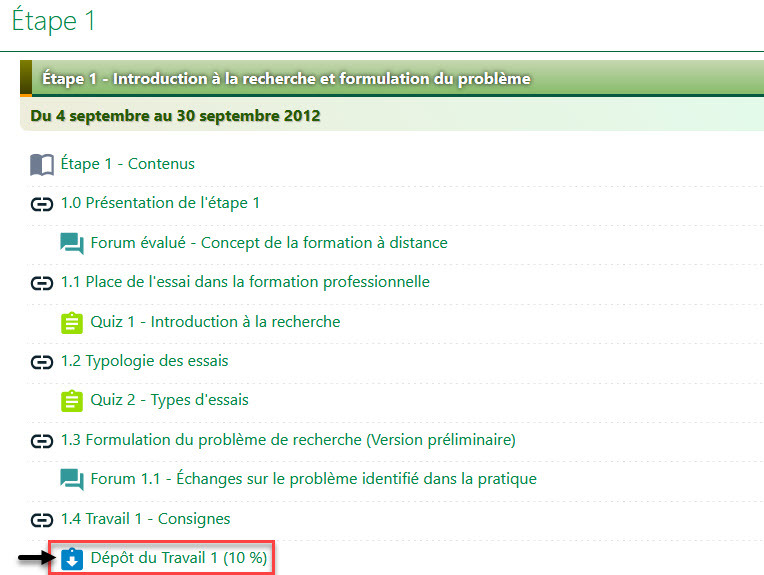Click the link icon next to 1.0 Présentation
The height and width of the screenshot is (575, 764).
tap(42, 204)
